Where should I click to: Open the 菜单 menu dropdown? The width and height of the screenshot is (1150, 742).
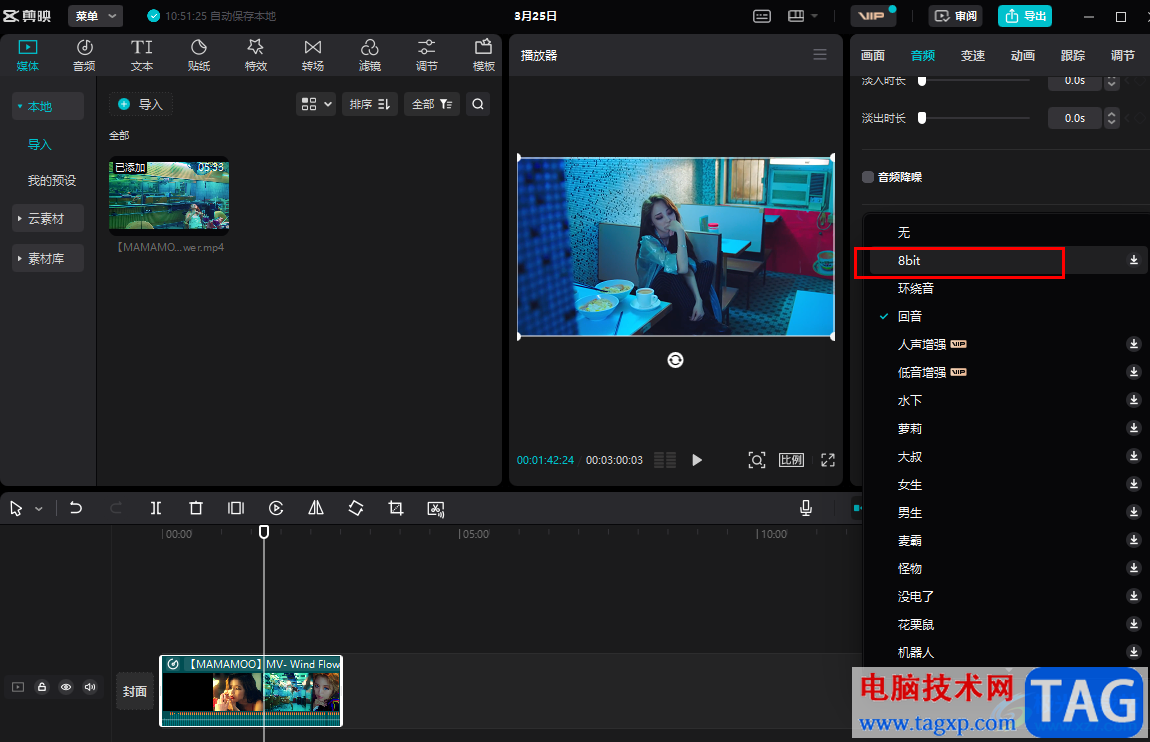point(95,16)
